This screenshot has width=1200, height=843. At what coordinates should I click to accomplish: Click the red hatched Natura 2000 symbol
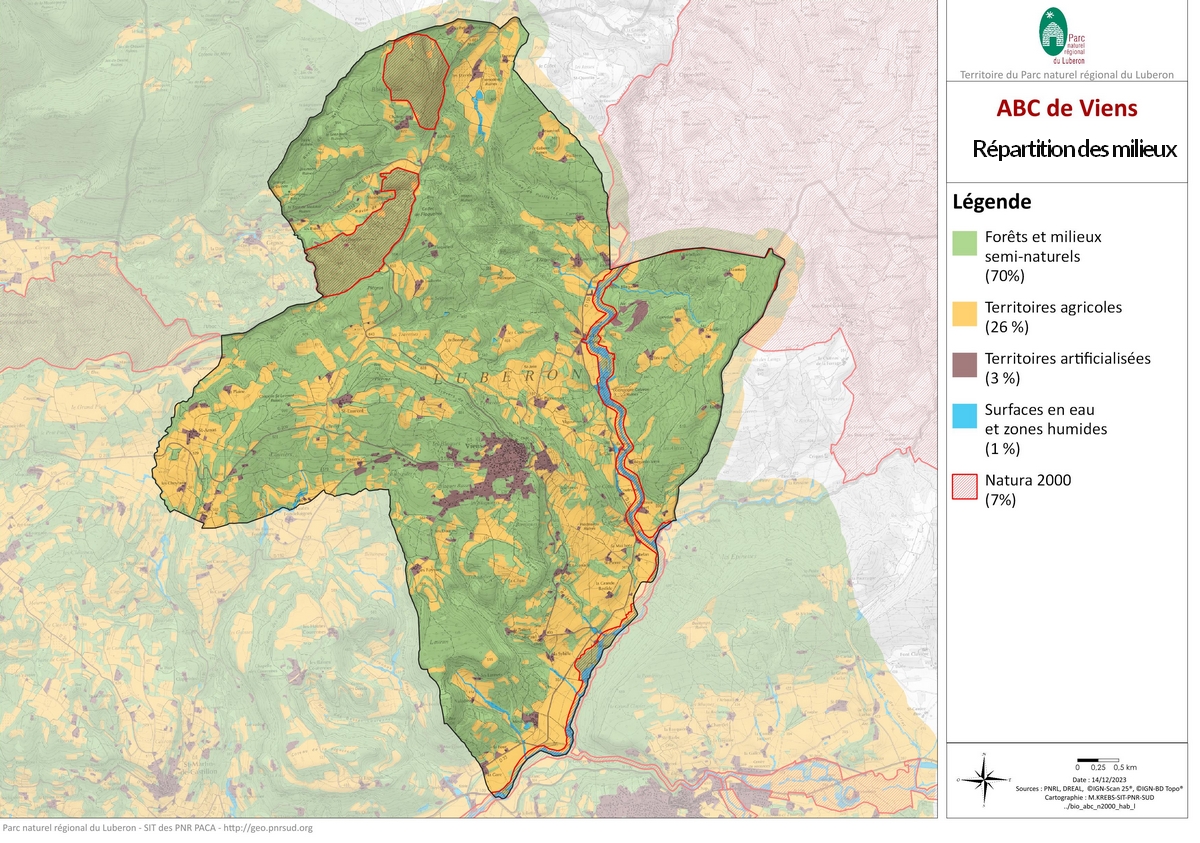[964, 487]
